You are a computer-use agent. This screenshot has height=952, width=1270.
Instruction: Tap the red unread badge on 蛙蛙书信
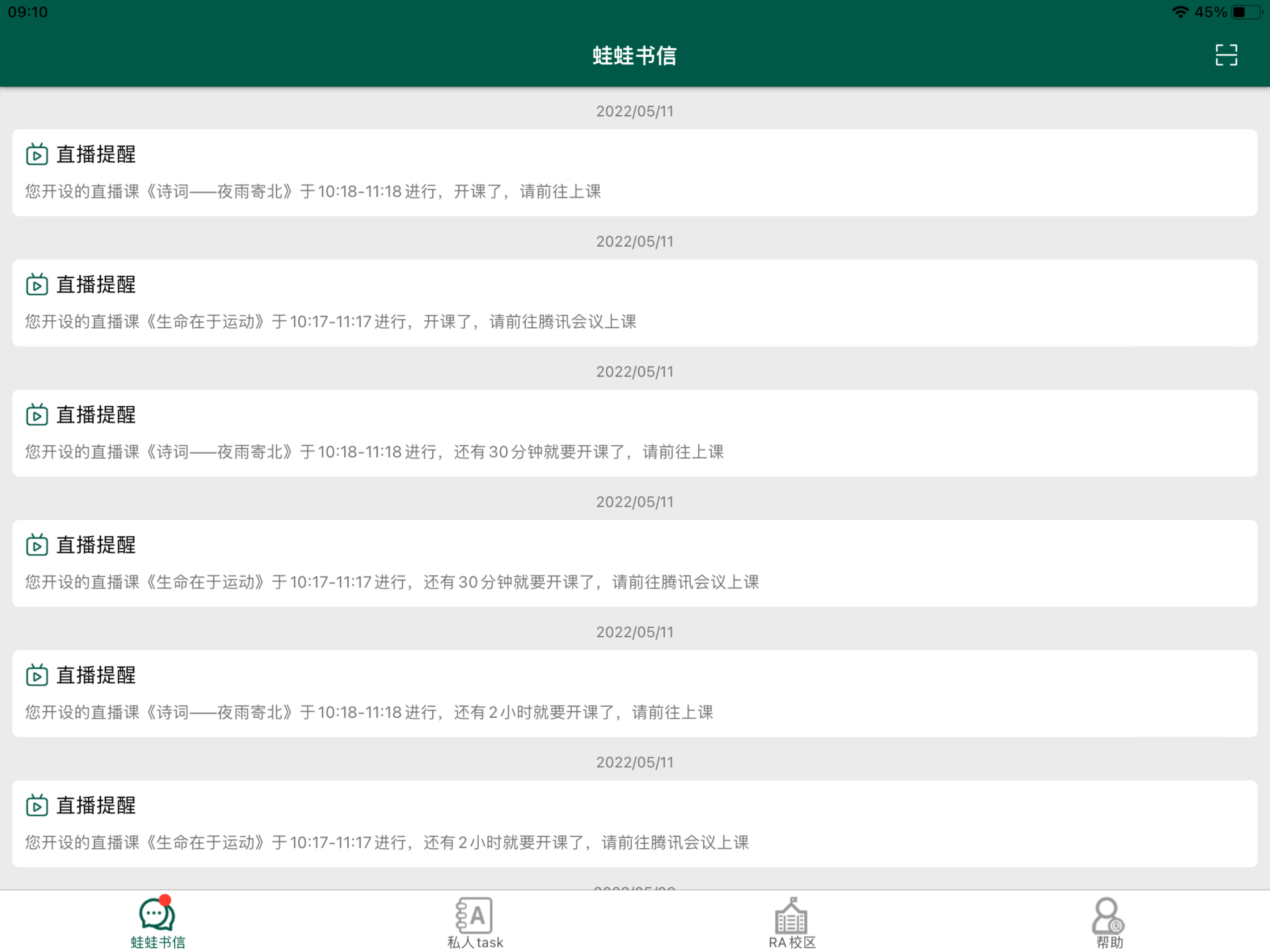[165, 900]
